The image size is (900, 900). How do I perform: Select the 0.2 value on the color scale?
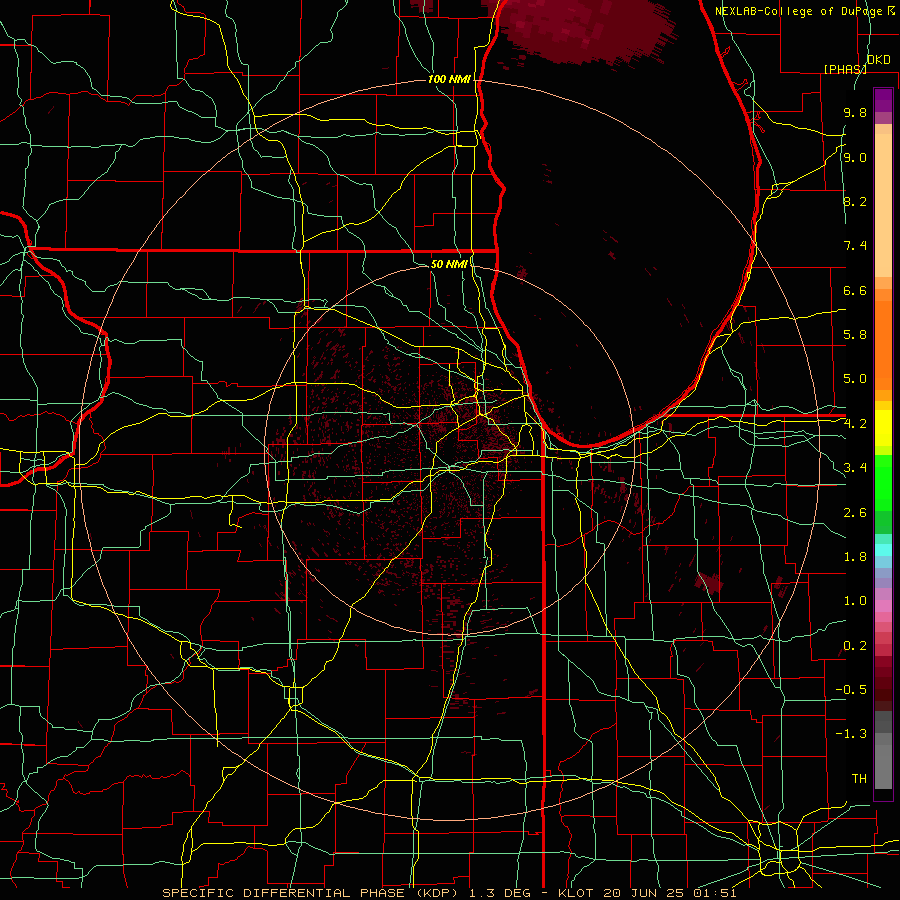[855, 646]
